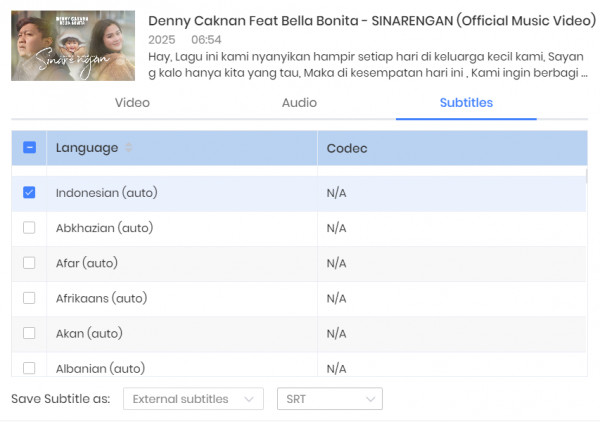The image size is (600, 422).
Task: Switch to the Audio tab
Action: click(x=299, y=103)
